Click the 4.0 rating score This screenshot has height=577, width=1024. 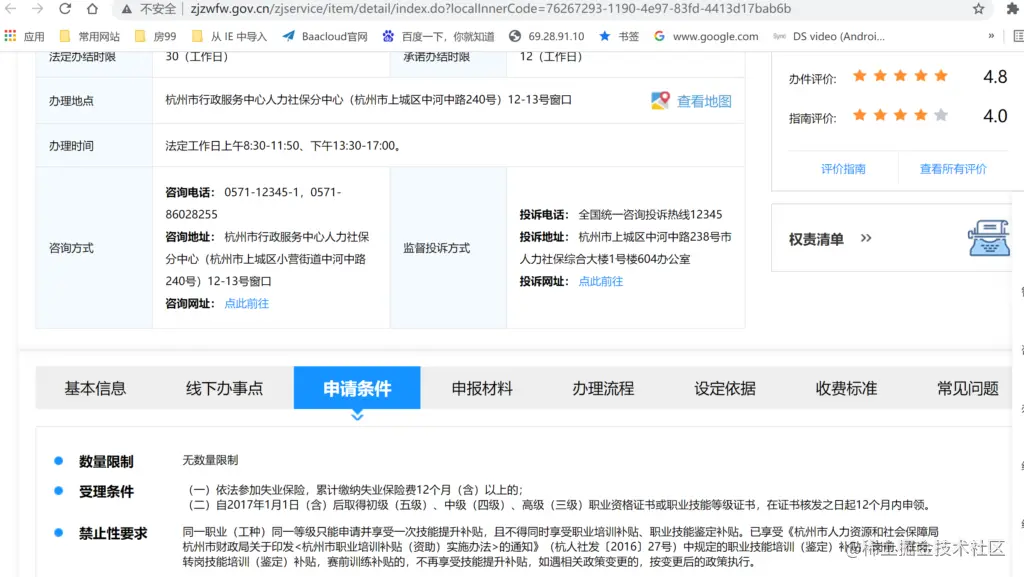coord(995,116)
